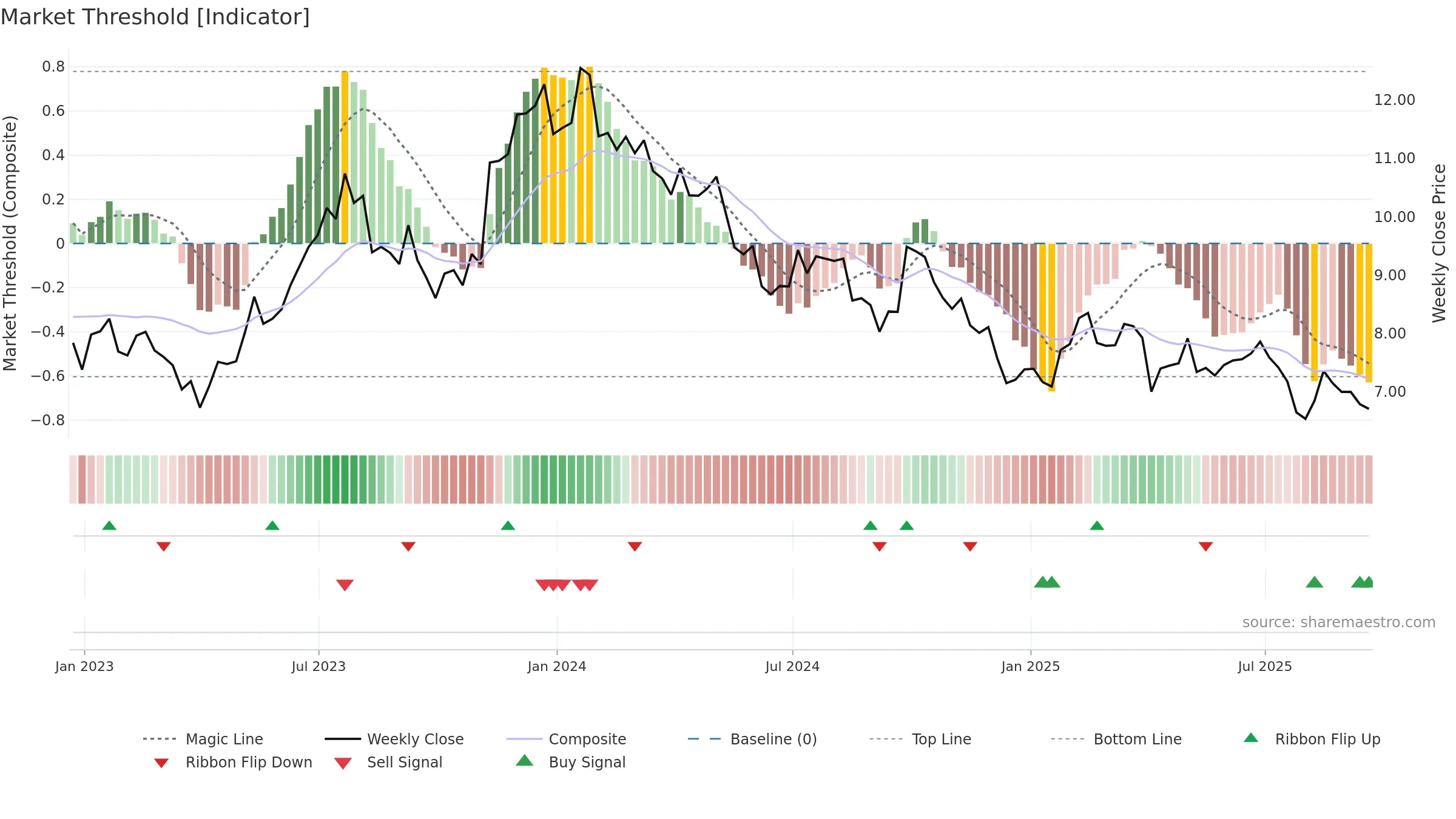Toggle Ribbon Flip Down legend entry
This screenshot has height=819, width=1456.
pyautogui.click(x=232, y=762)
